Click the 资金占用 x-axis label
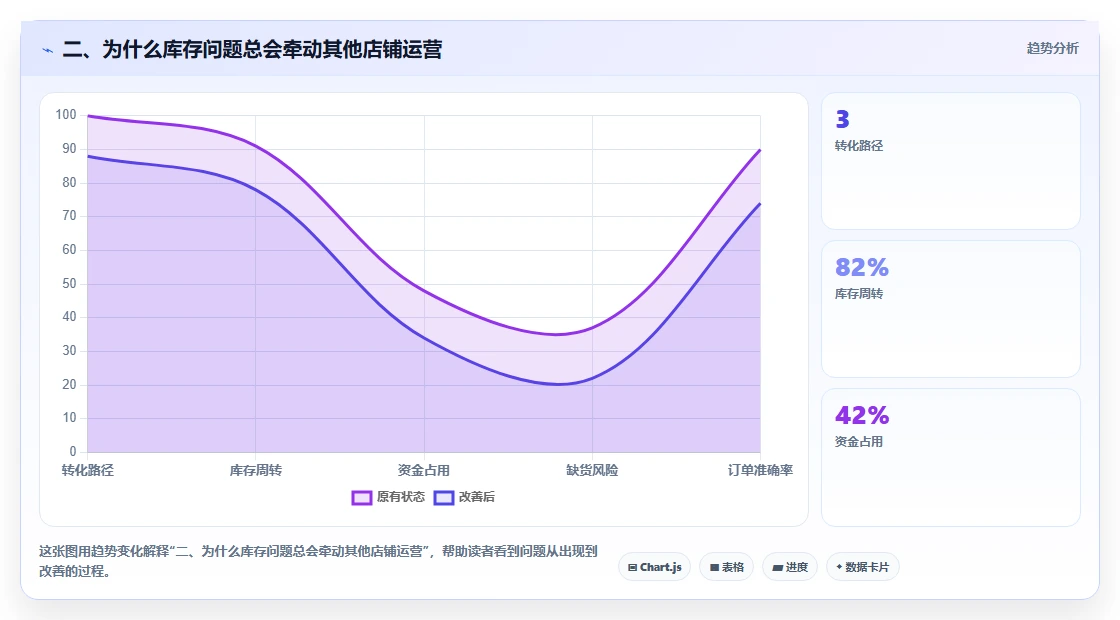This screenshot has width=1120, height=620. 424,470
